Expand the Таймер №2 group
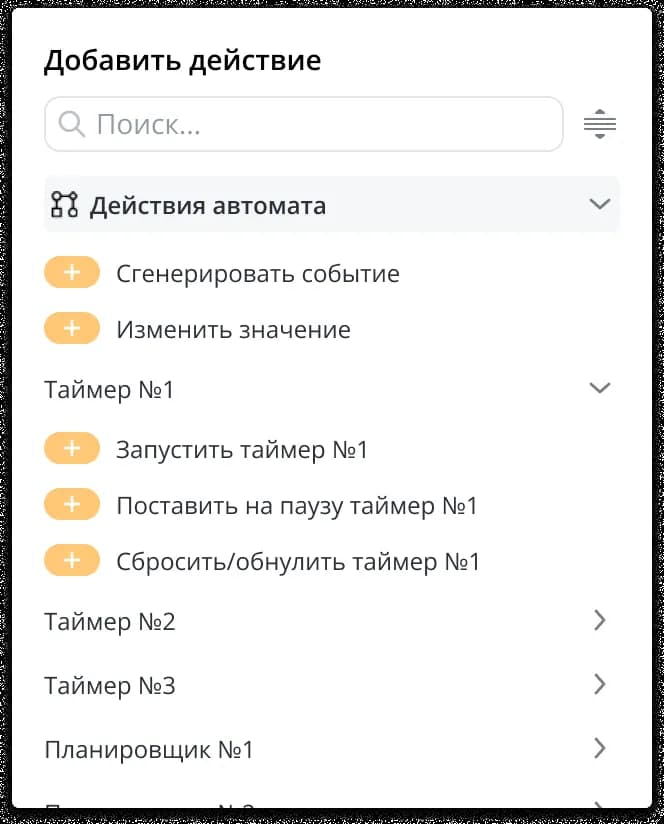This screenshot has height=824, width=664. click(x=599, y=620)
